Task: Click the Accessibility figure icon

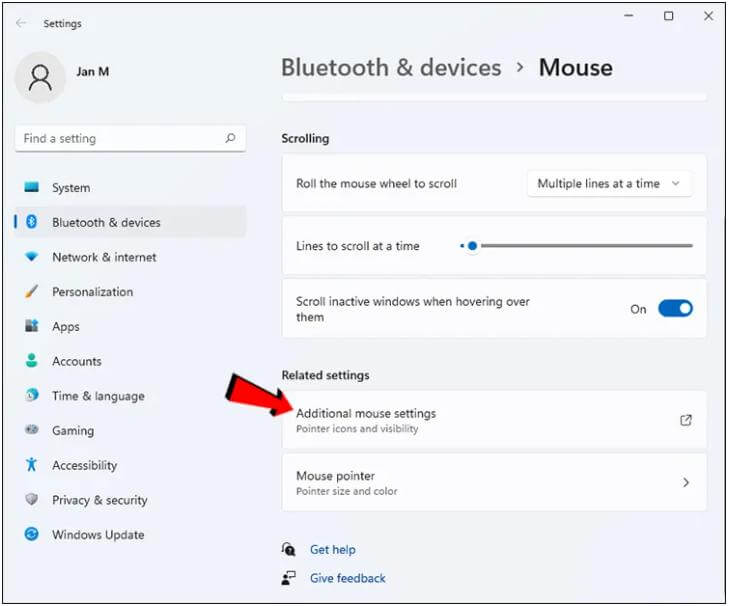Action: (32, 464)
